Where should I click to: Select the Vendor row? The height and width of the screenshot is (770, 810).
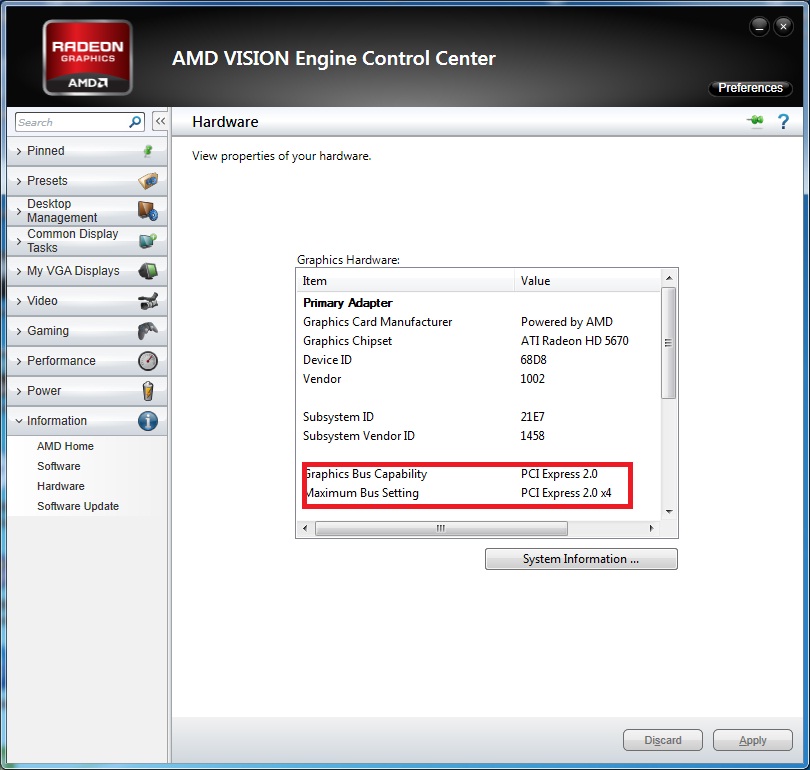(479, 379)
